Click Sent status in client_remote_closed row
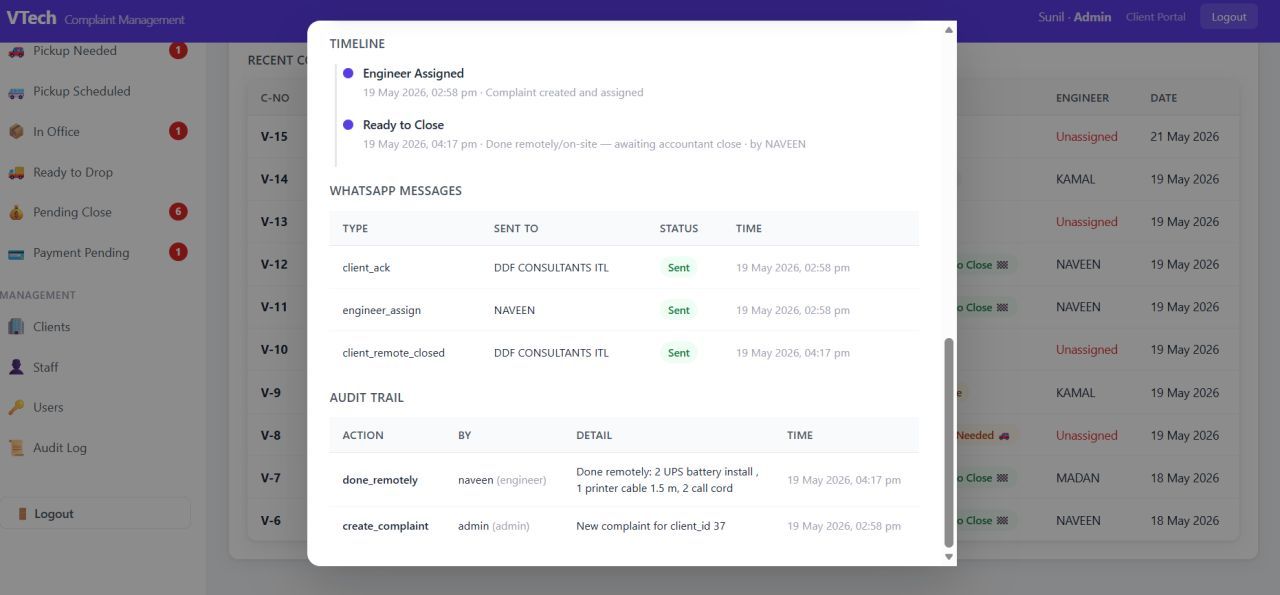The height and width of the screenshot is (595, 1280). pos(679,353)
